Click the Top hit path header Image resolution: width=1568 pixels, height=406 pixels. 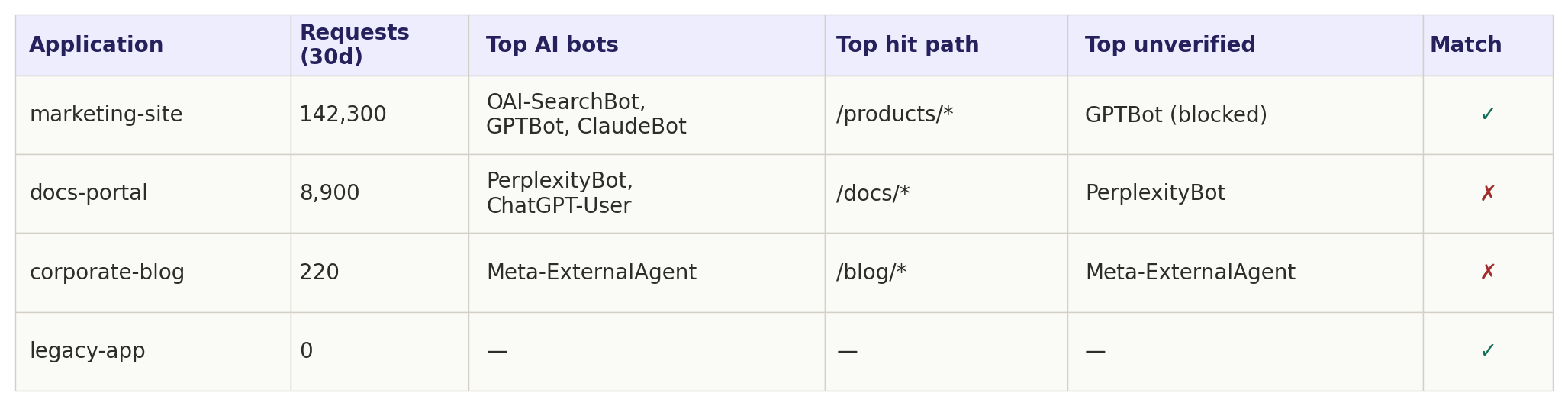click(907, 45)
